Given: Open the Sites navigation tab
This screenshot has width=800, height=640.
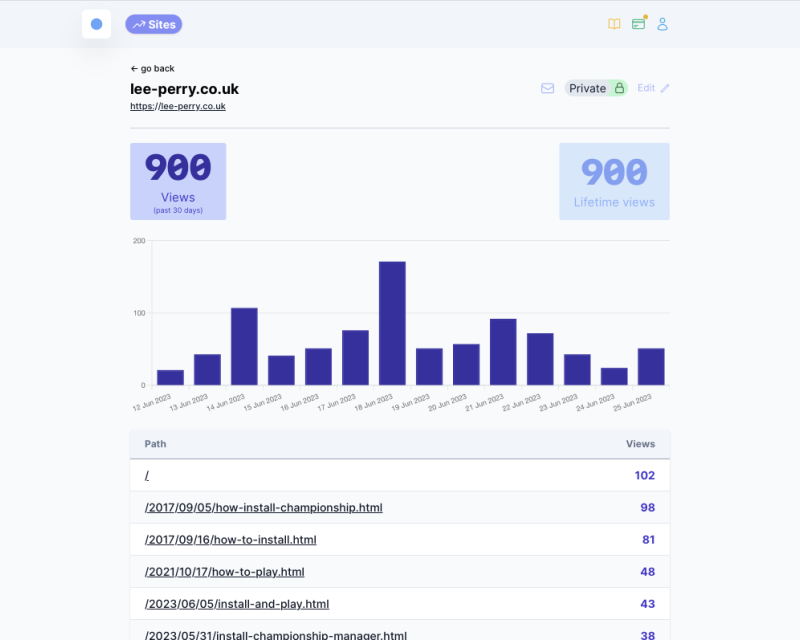Looking at the screenshot, I should tap(153, 24).
